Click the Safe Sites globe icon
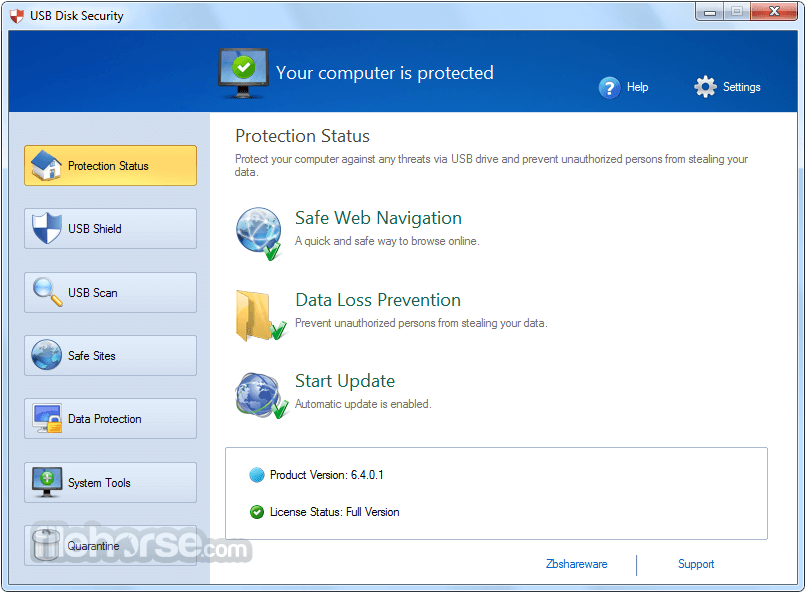This screenshot has height=593, width=806. (x=46, y=355)
